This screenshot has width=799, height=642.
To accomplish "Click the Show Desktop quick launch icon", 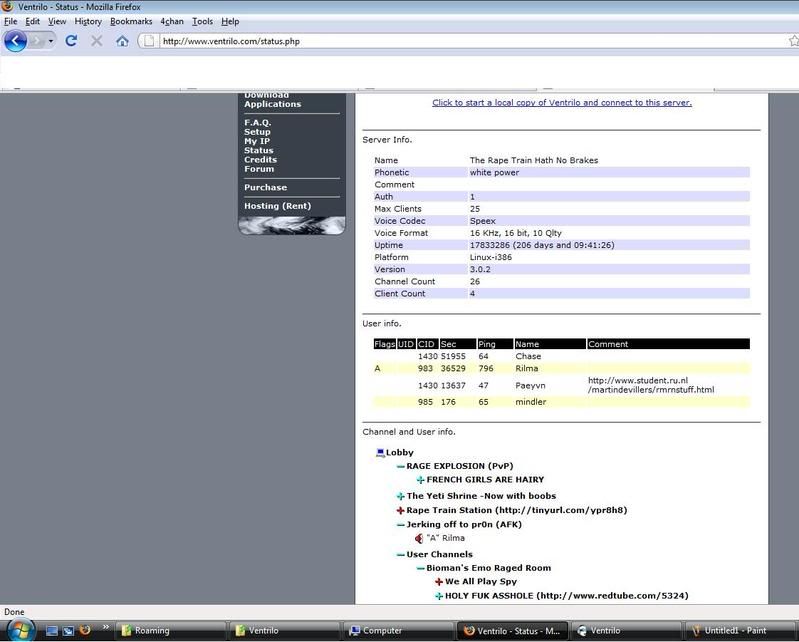I will click(x=51, y=631).
